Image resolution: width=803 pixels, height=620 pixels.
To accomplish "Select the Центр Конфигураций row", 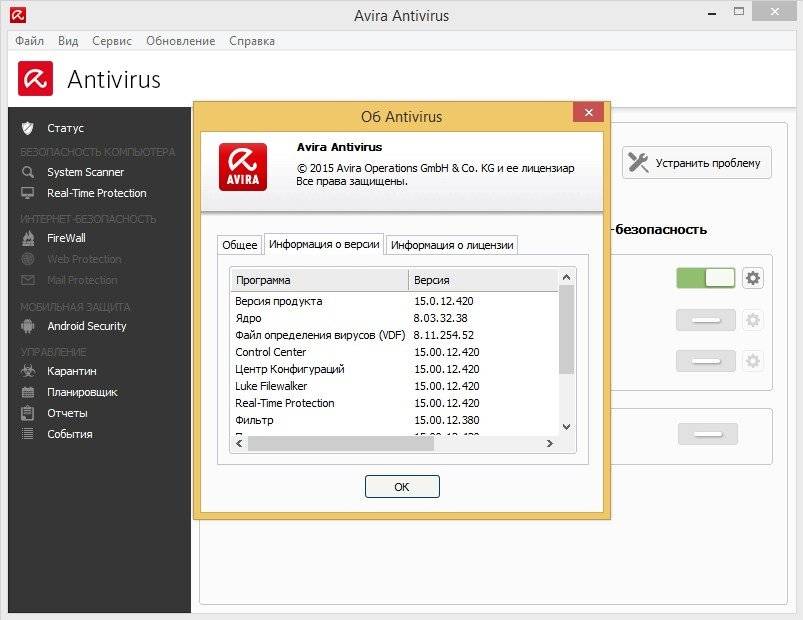I will click(x=394, y=369).
